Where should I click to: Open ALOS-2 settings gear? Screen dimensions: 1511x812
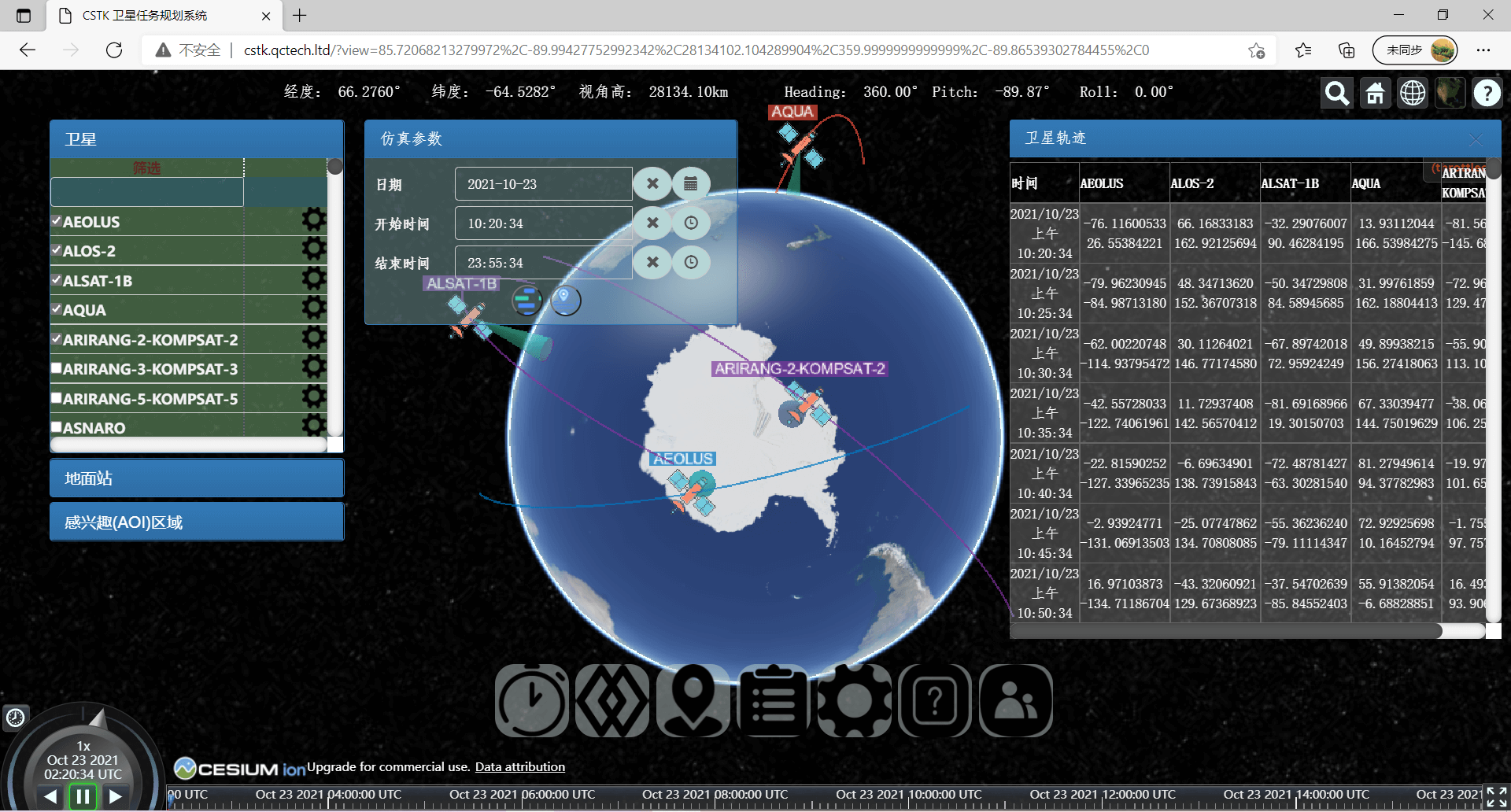[x=314, y=249]
